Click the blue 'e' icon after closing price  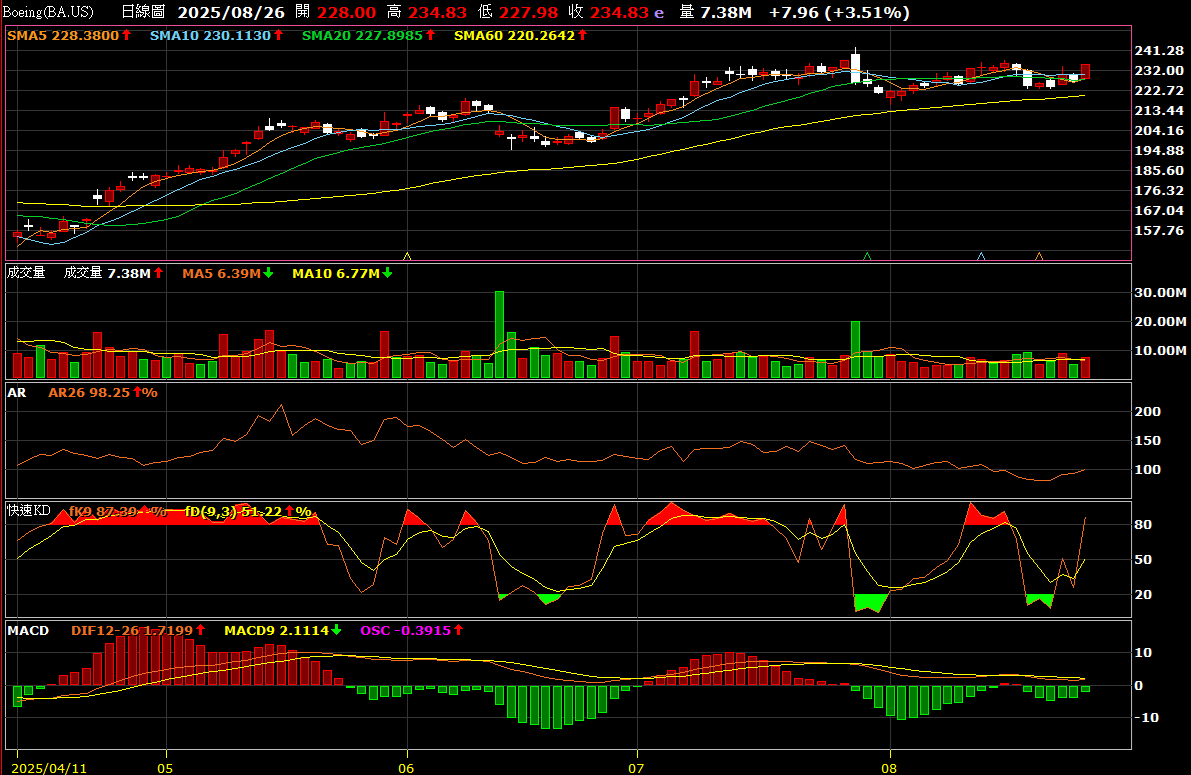[x=657, y=12]
